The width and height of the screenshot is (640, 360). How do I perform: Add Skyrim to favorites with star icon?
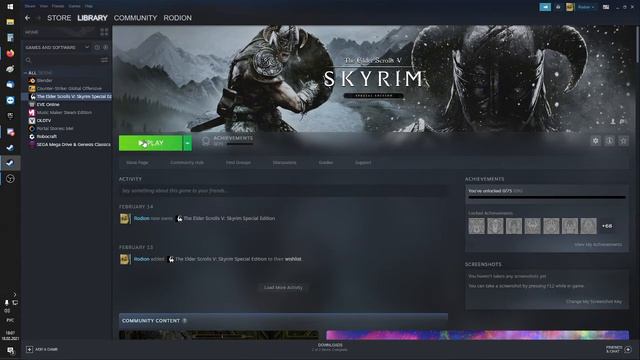[x=623, y=141]
